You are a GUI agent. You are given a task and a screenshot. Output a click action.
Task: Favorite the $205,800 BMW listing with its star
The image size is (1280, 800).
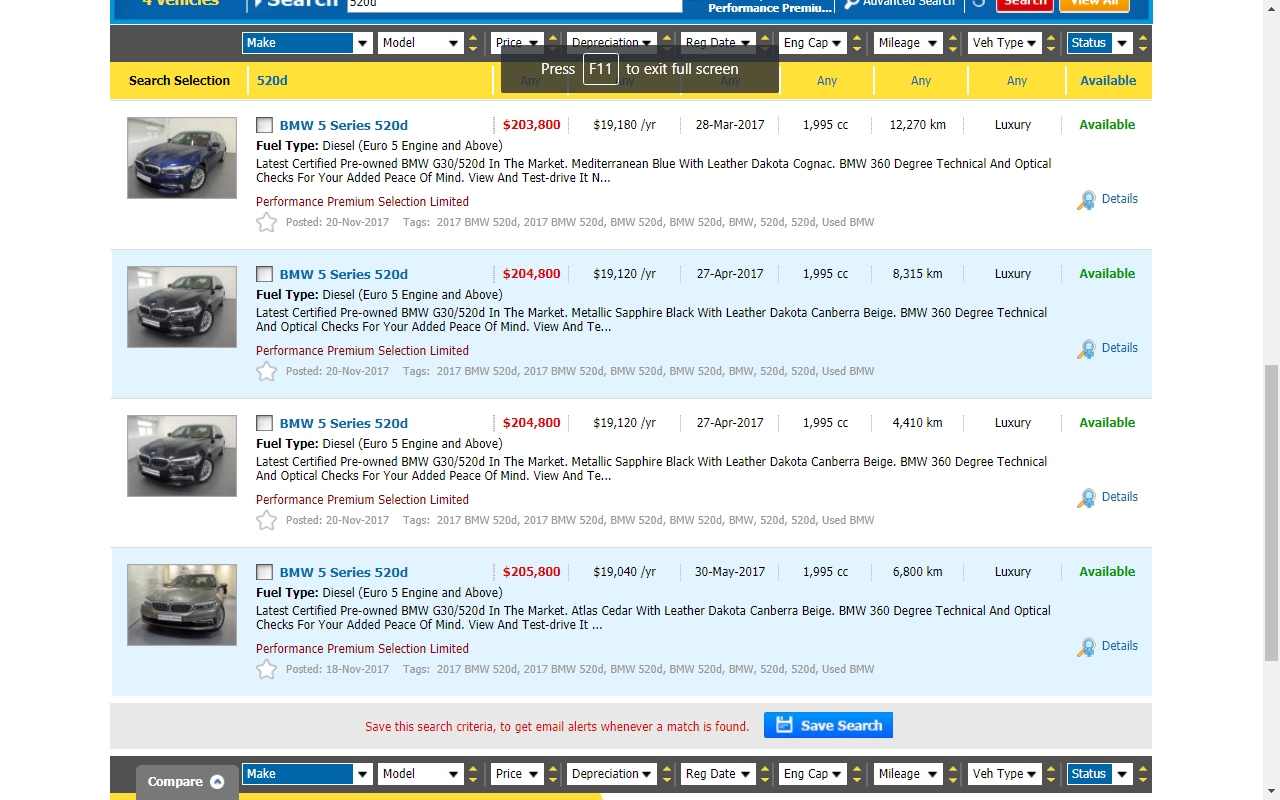(x=266, y=669)
